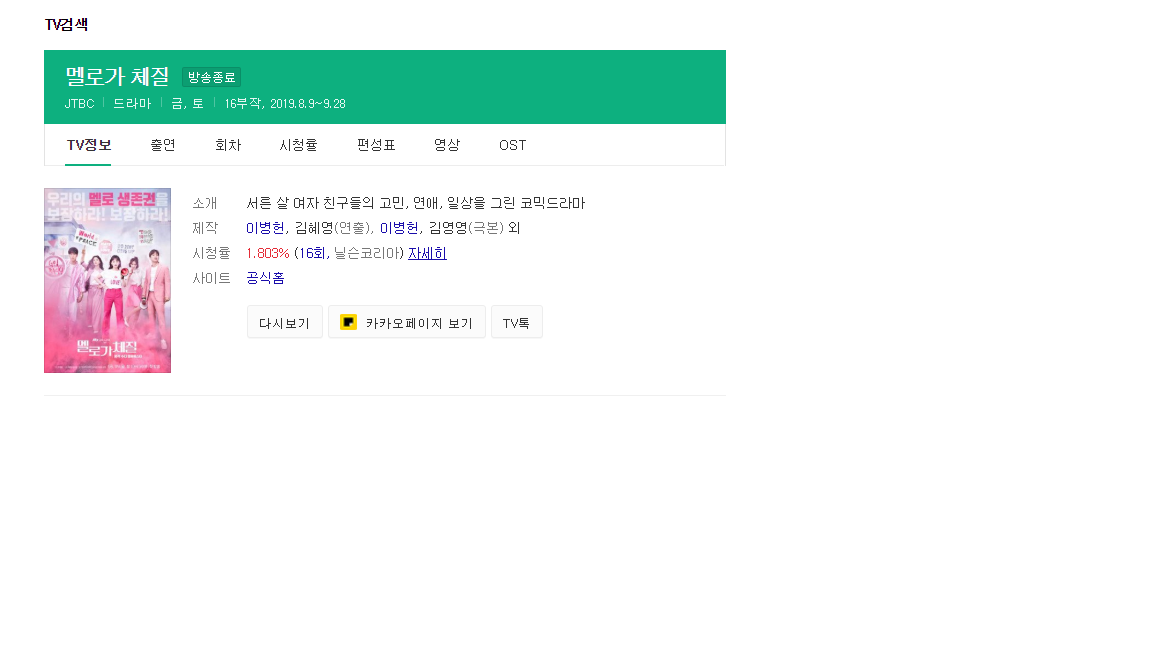Image resolution: width=1152 pixels, height=648 pixels.
Task: Click the second 이병헌 writer link
Action: [399, 228]
